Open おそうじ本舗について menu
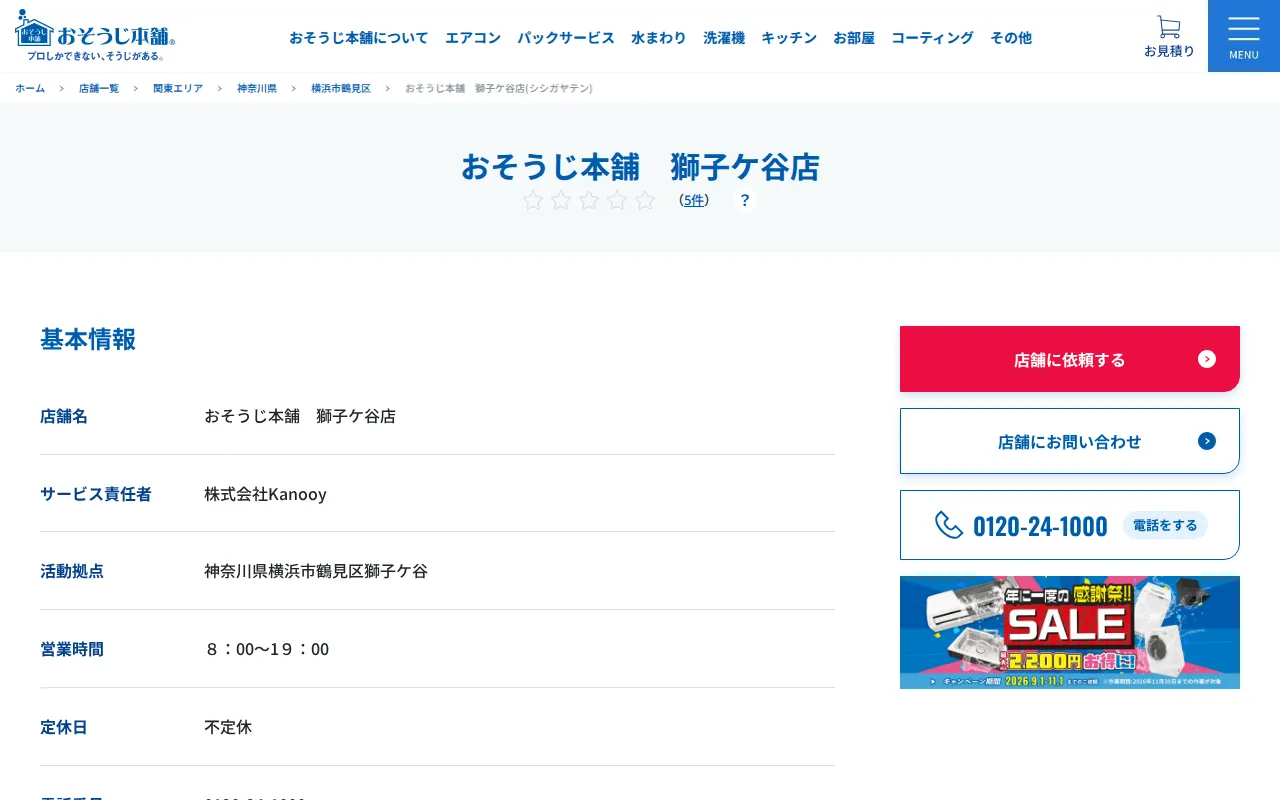The height and width of the screenshot is (800, 1280). [359, 37]
